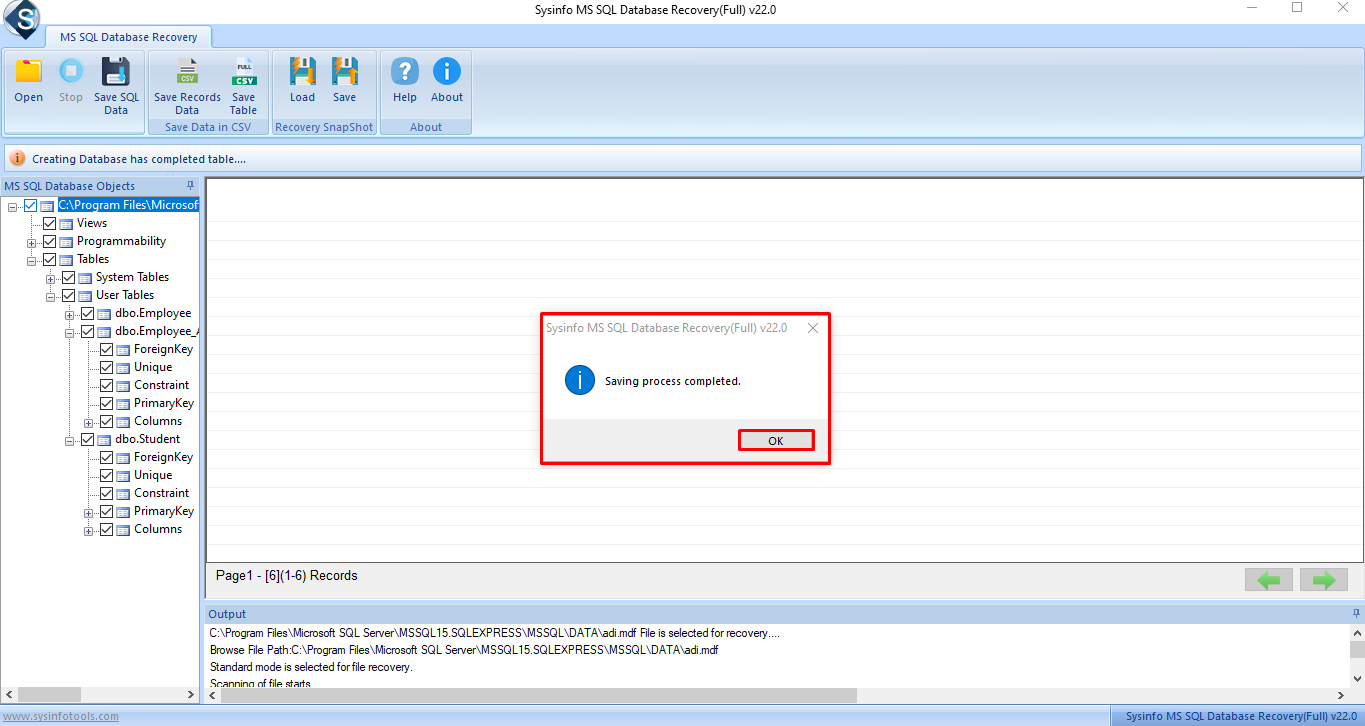This screenshot has width=1365, height=726.
Task: Open the About info icon
Action: tap(447, 72)
